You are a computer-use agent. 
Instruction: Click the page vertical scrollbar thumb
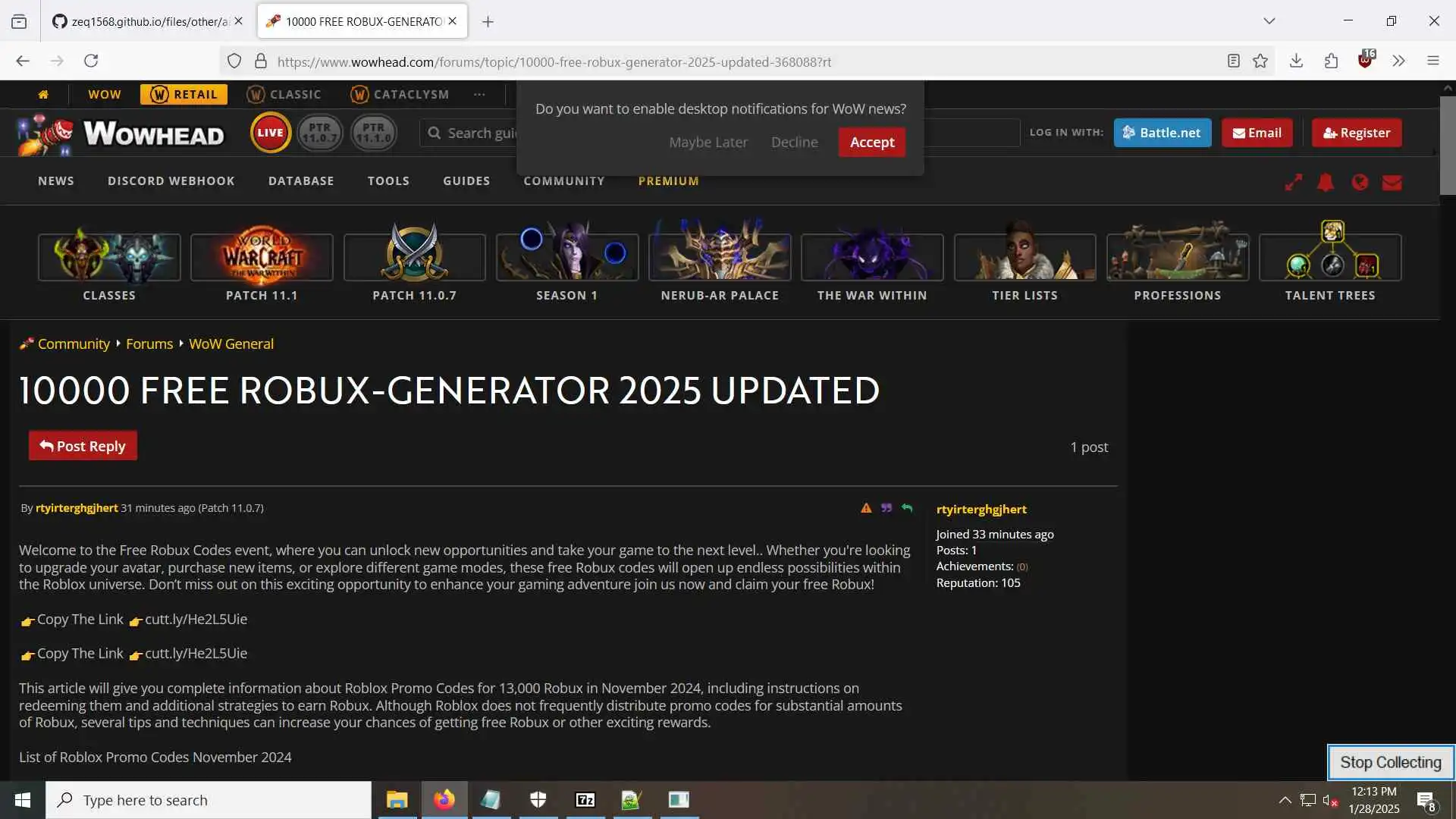click(x=1447, y=144)
